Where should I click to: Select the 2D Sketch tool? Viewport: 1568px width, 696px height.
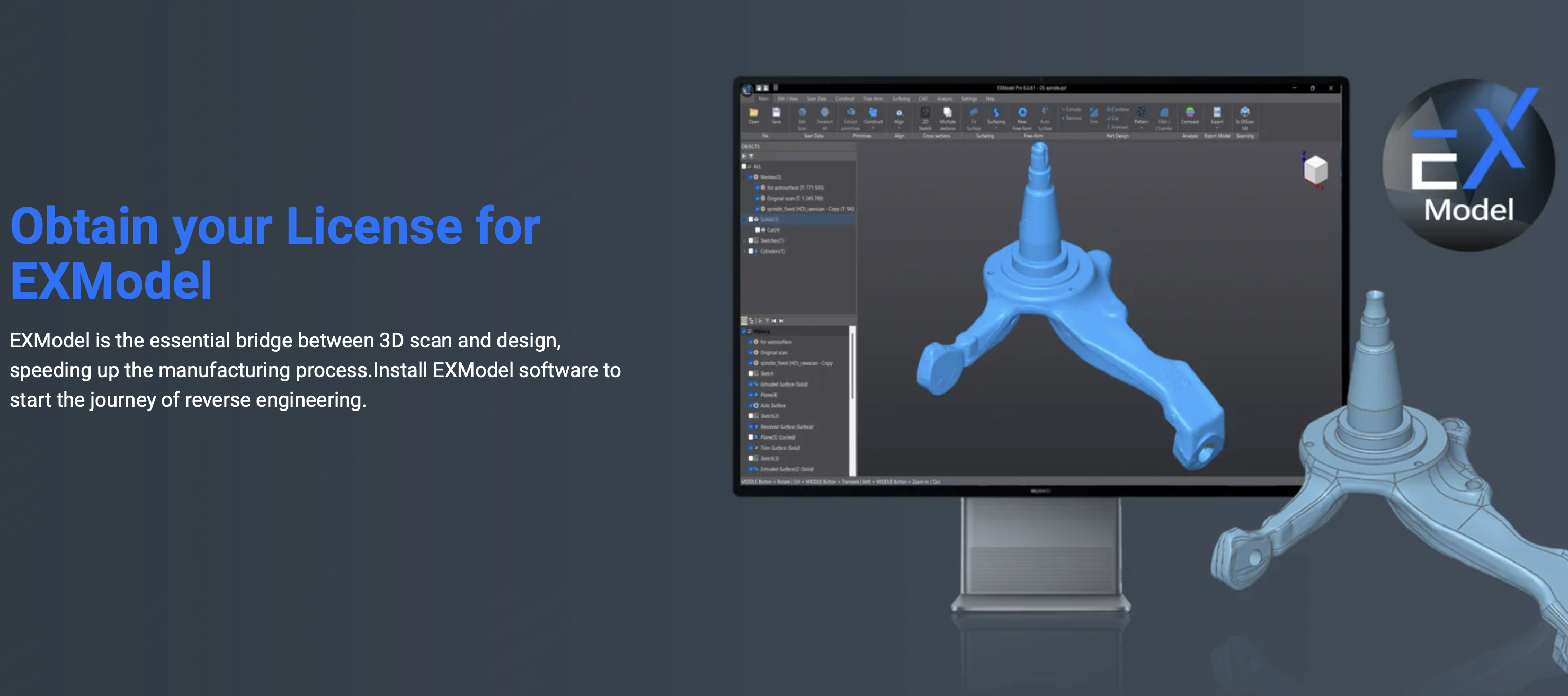[924, 113]
